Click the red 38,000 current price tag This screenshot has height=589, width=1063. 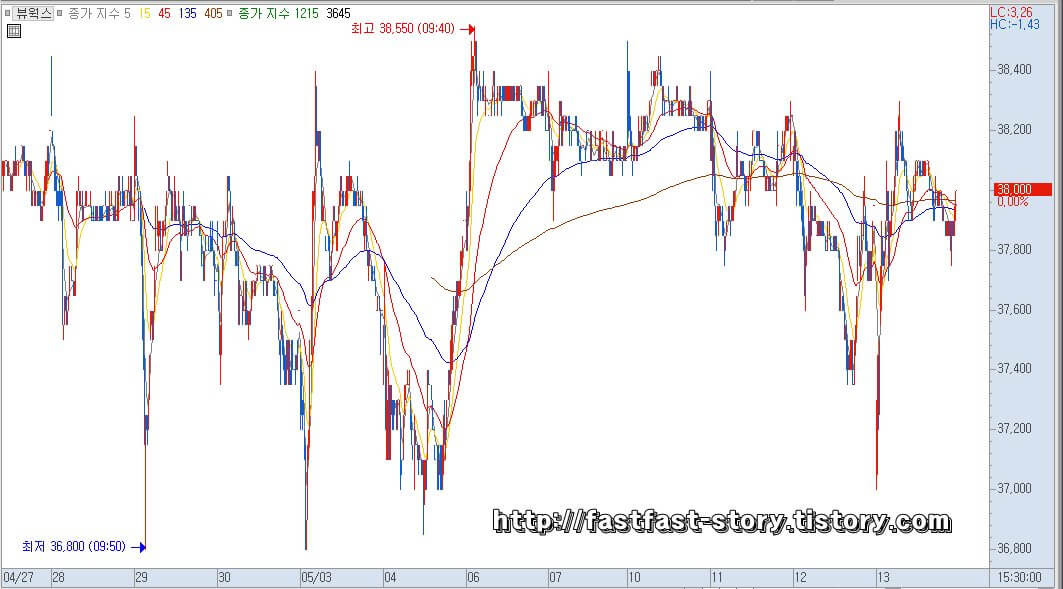pos(1023,189)
